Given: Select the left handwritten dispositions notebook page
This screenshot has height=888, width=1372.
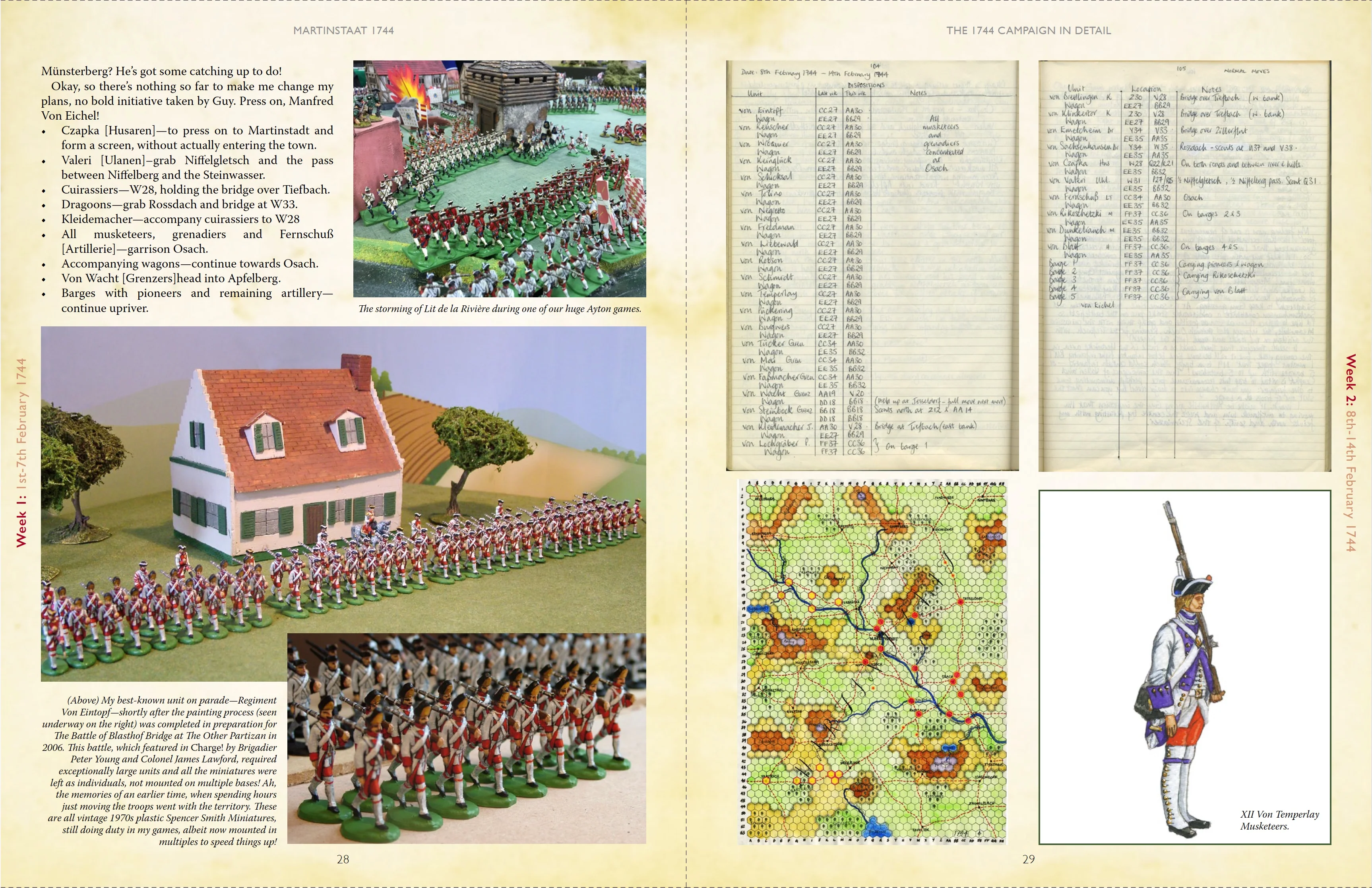Looking at the screenshot, I should [x=872, y=265].
